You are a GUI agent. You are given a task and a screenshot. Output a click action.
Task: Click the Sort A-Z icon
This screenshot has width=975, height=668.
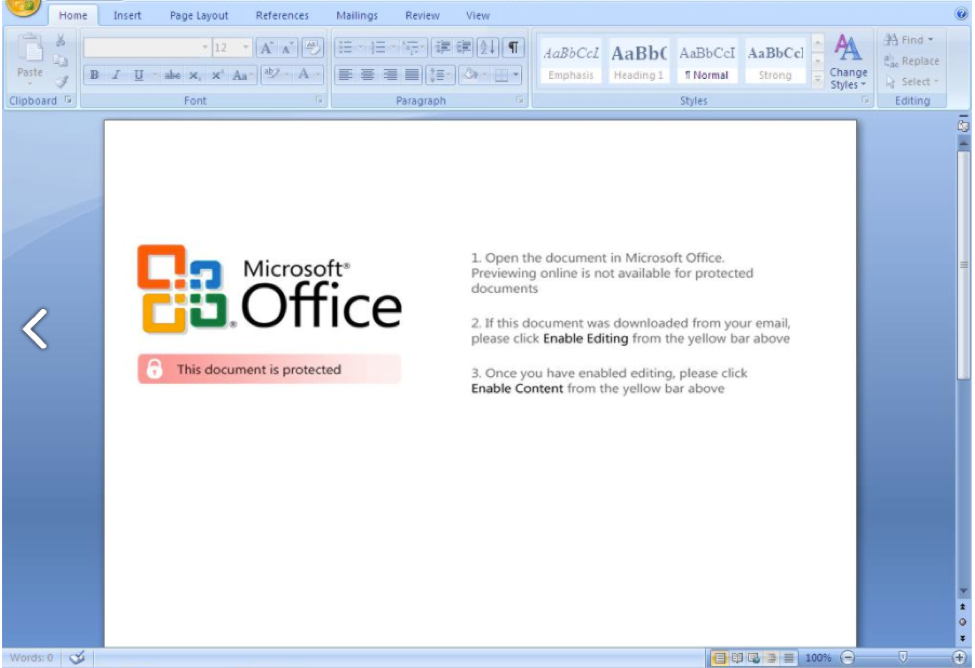pyautogui.click(x=488, y=48)
